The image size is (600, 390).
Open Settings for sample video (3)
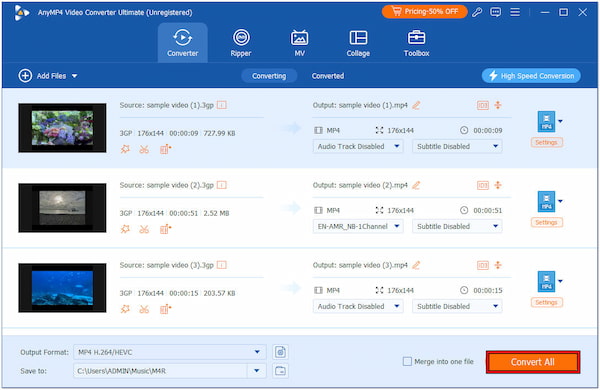click(546, 302)
